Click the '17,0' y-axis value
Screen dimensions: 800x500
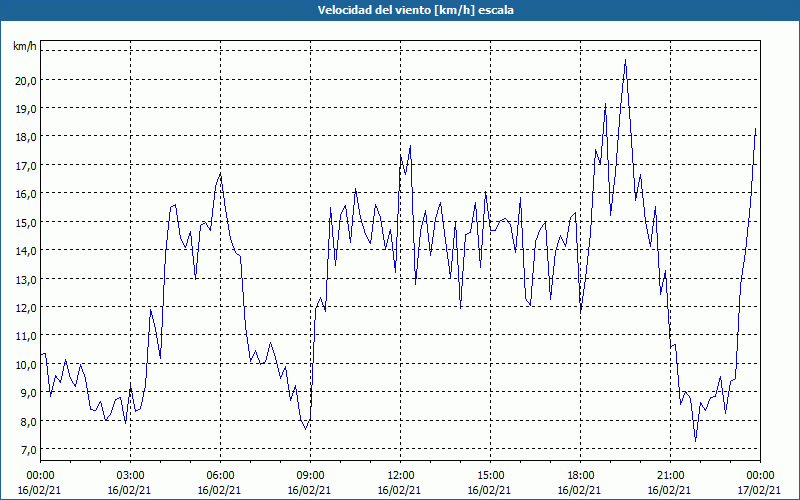pos(27,165)
